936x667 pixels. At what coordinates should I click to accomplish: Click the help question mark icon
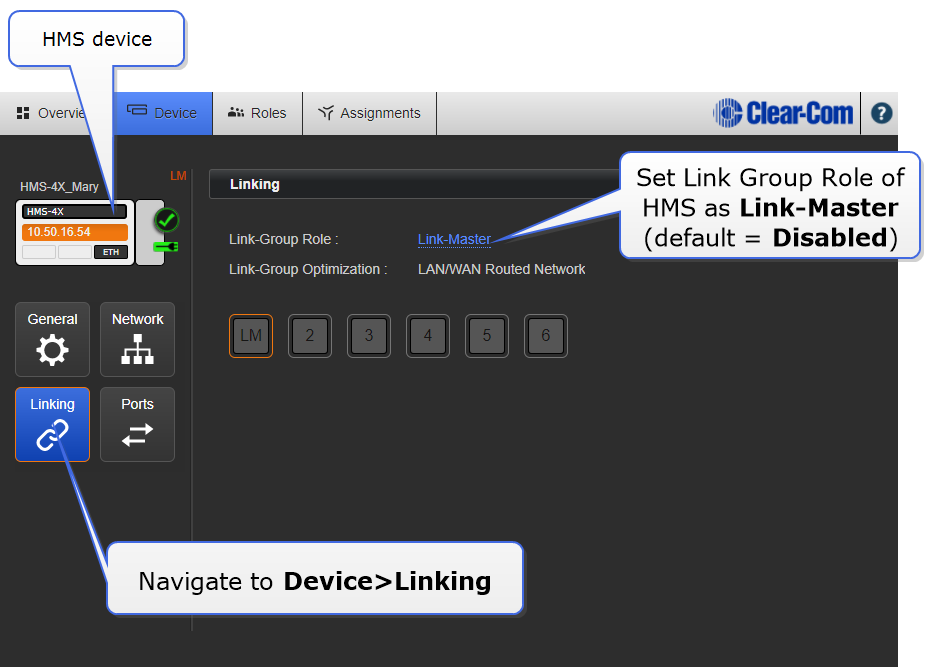[881, 113]
